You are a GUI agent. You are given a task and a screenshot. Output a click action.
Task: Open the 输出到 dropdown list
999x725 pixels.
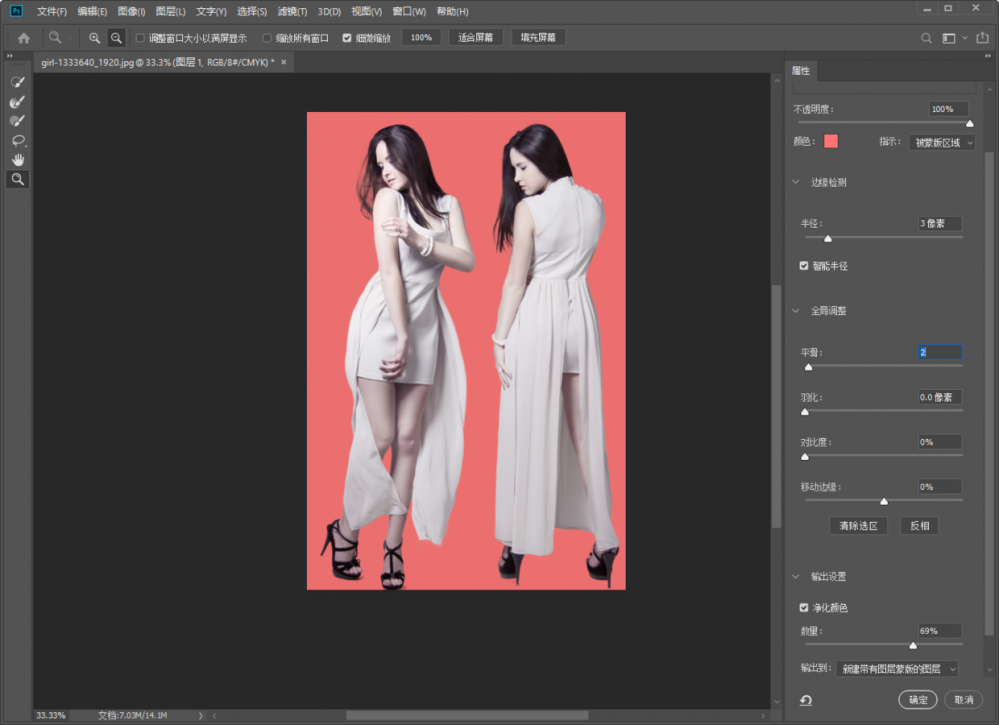(x=897, y=668)
